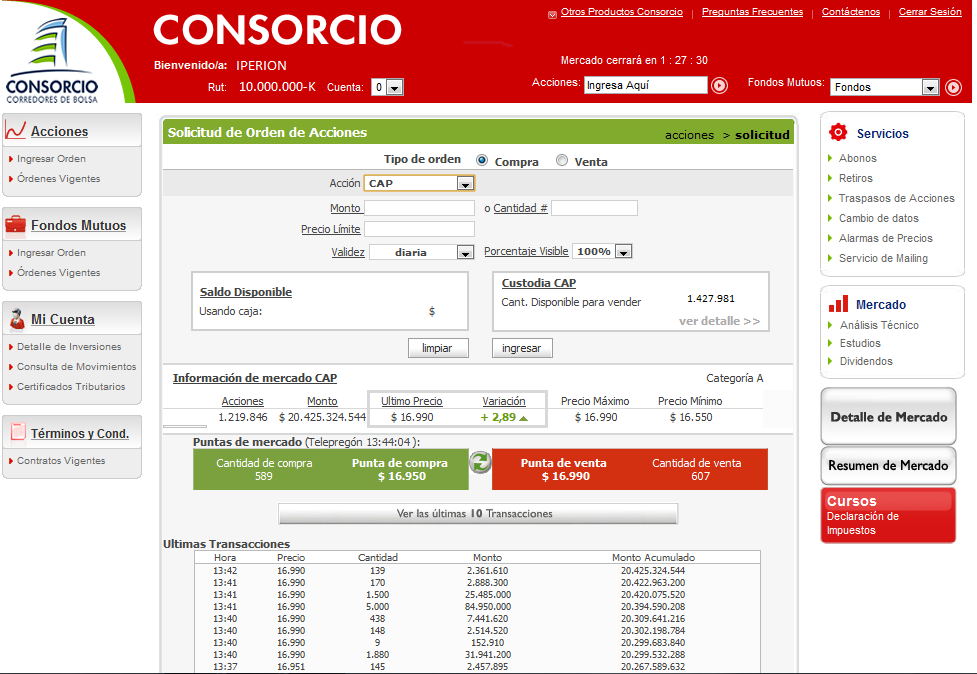This screenshot has width=977, height=674.
Task: Open Detalle de Inversiones
Action: [x=69, y=347]
